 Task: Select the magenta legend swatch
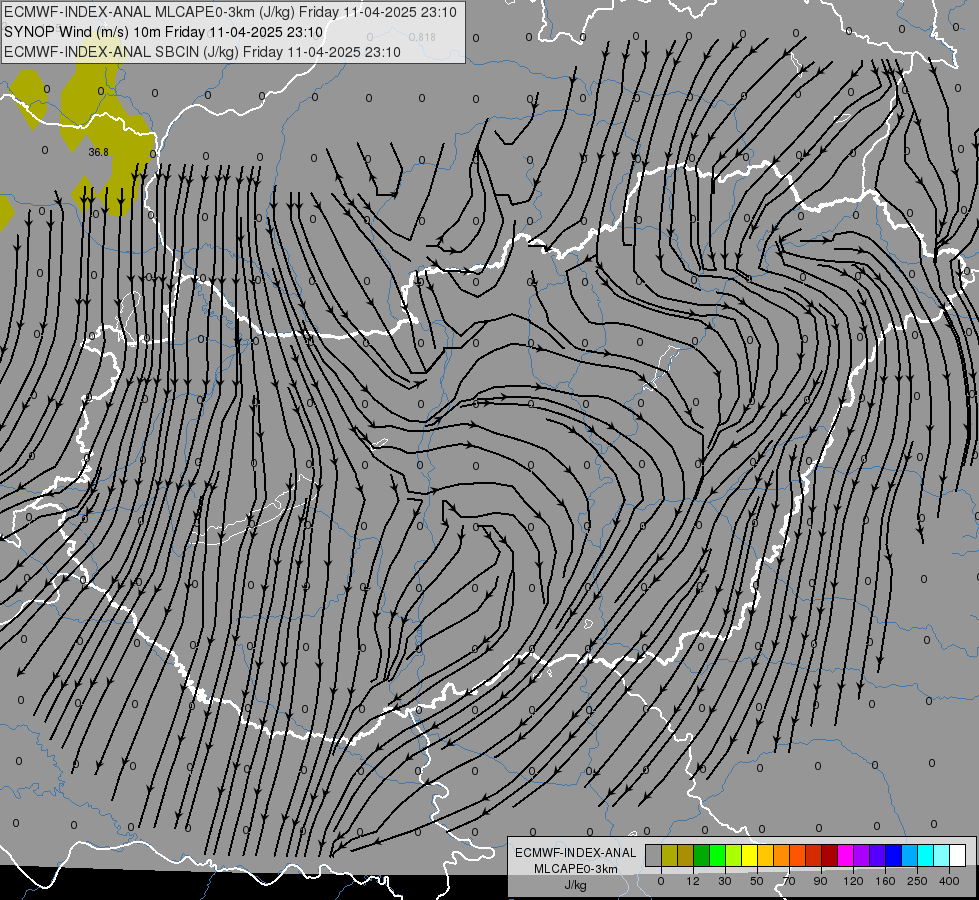click(x=846, y=856)
